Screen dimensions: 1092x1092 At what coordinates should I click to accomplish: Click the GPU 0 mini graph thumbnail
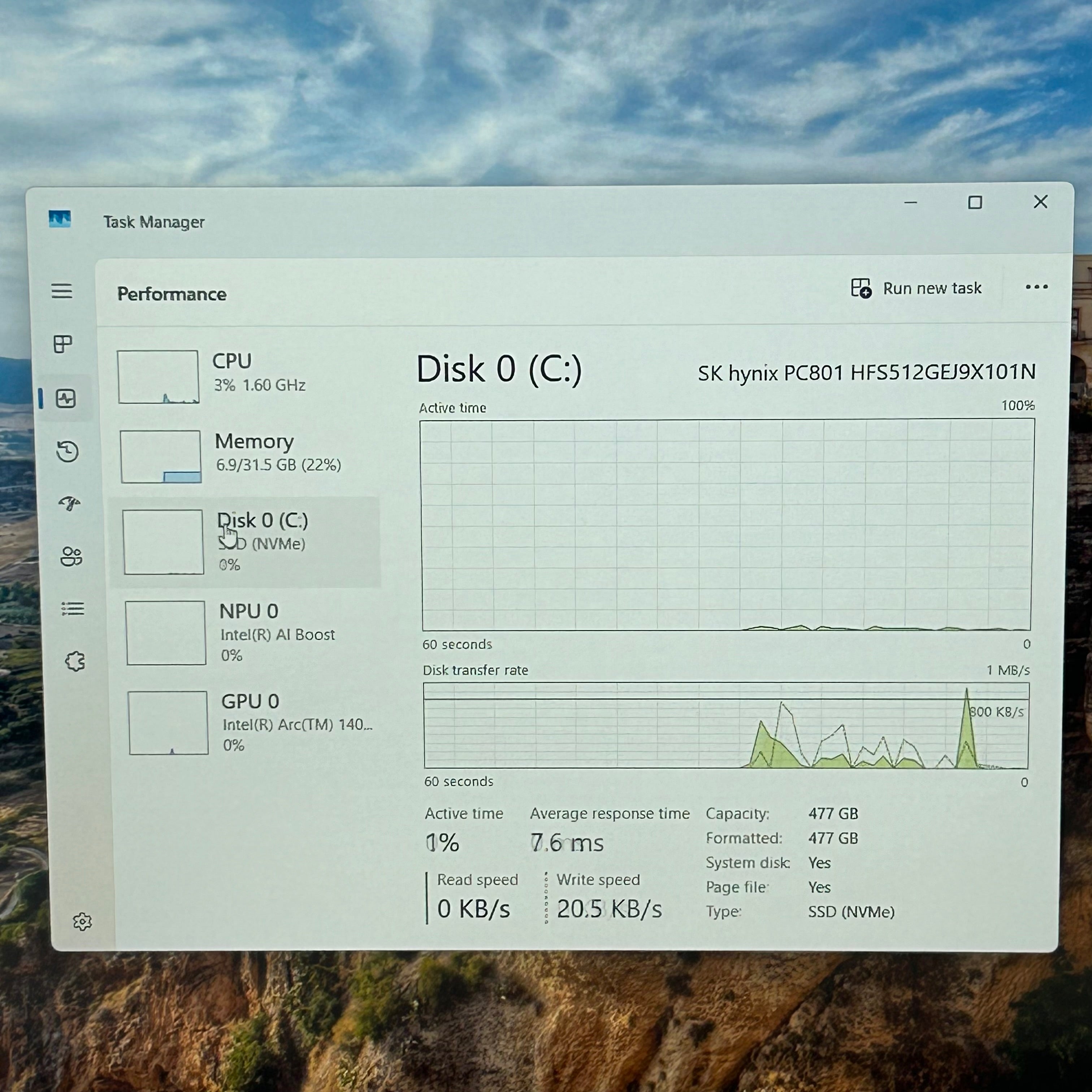[x=168, y=723]
